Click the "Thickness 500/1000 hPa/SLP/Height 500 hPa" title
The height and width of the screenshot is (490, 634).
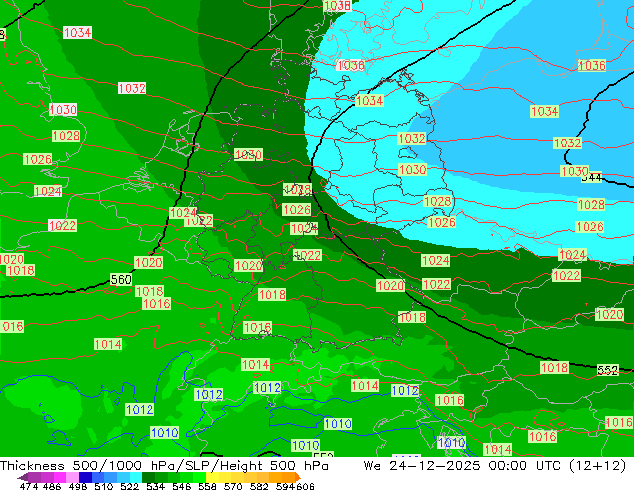(x=164, y=466)
